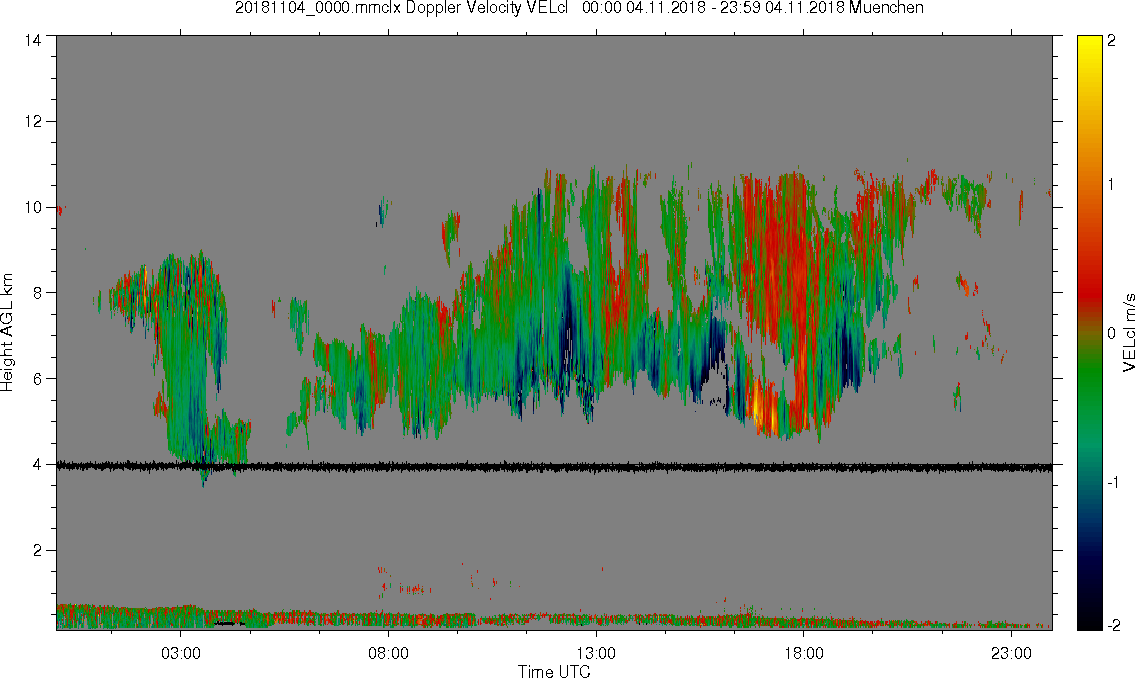The height and width of the screenshot is (678, 1135).
Task: Click the '23:00' time axis label
Action: pyautogui.click(x=1011, y=653)
